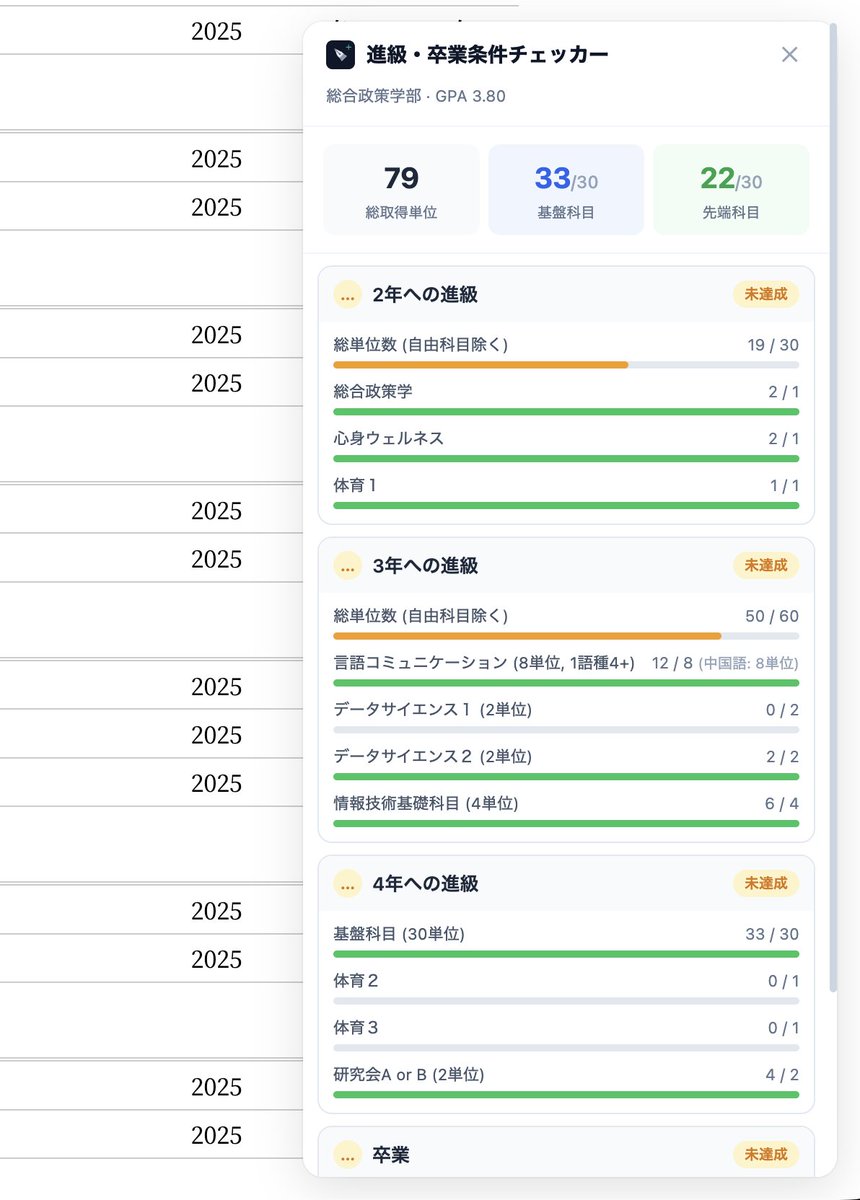Click the 体育３ progress bar

[566, 1048]
